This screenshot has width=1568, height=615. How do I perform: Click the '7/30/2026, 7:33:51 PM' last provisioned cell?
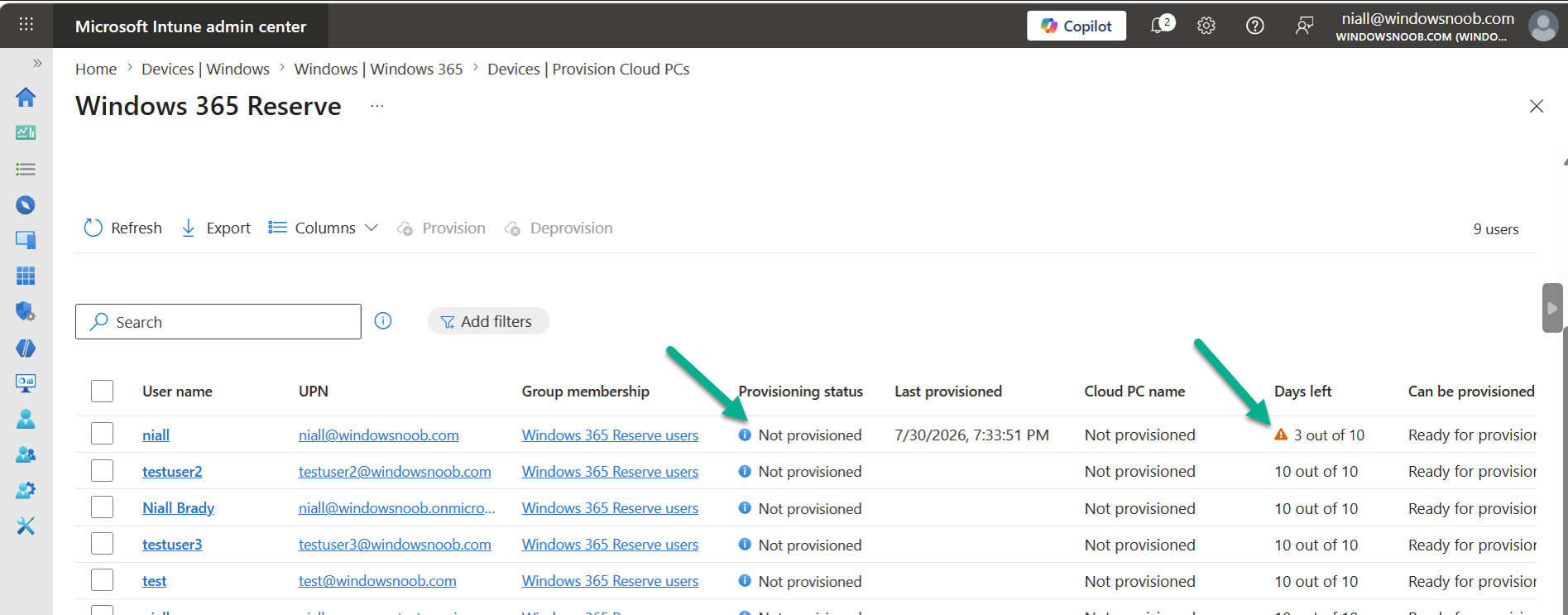point(971,435)
